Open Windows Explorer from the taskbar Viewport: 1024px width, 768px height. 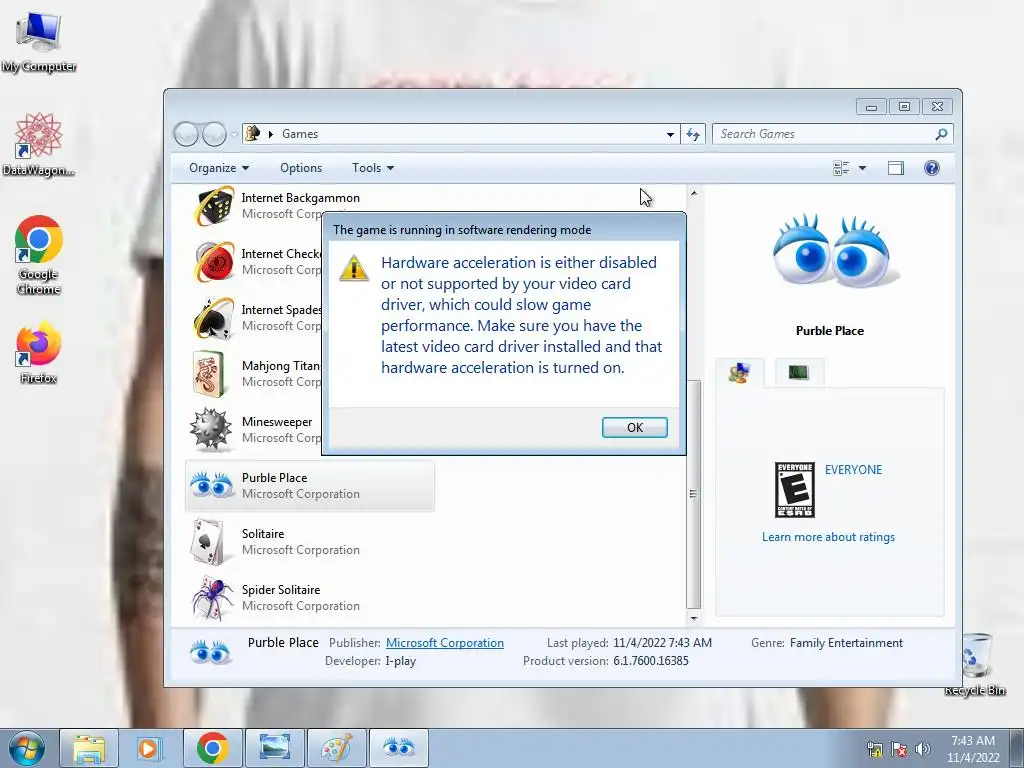click(89, 748)
